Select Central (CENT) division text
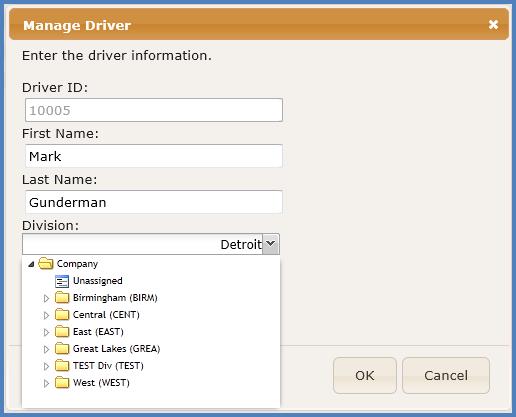This screenshot has height=417, width=516. point(106,315)
